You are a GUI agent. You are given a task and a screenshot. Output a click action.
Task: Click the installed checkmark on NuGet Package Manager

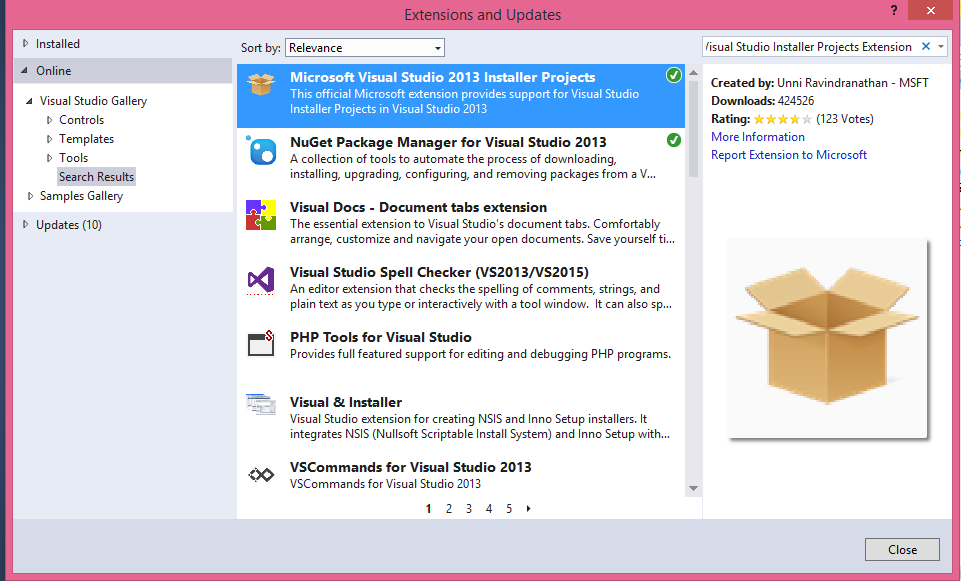tap(674, 140)
